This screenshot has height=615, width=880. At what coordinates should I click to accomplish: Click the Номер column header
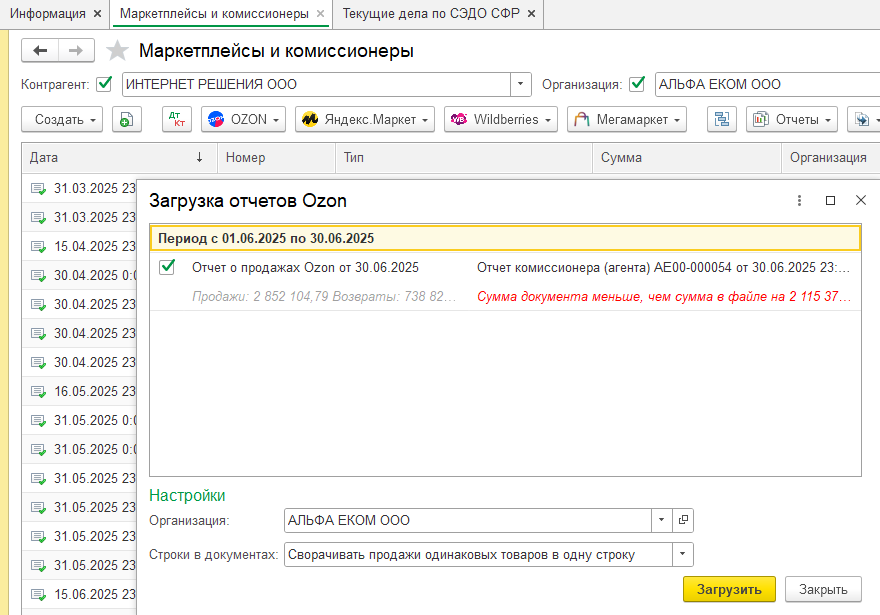coord(276,158)
